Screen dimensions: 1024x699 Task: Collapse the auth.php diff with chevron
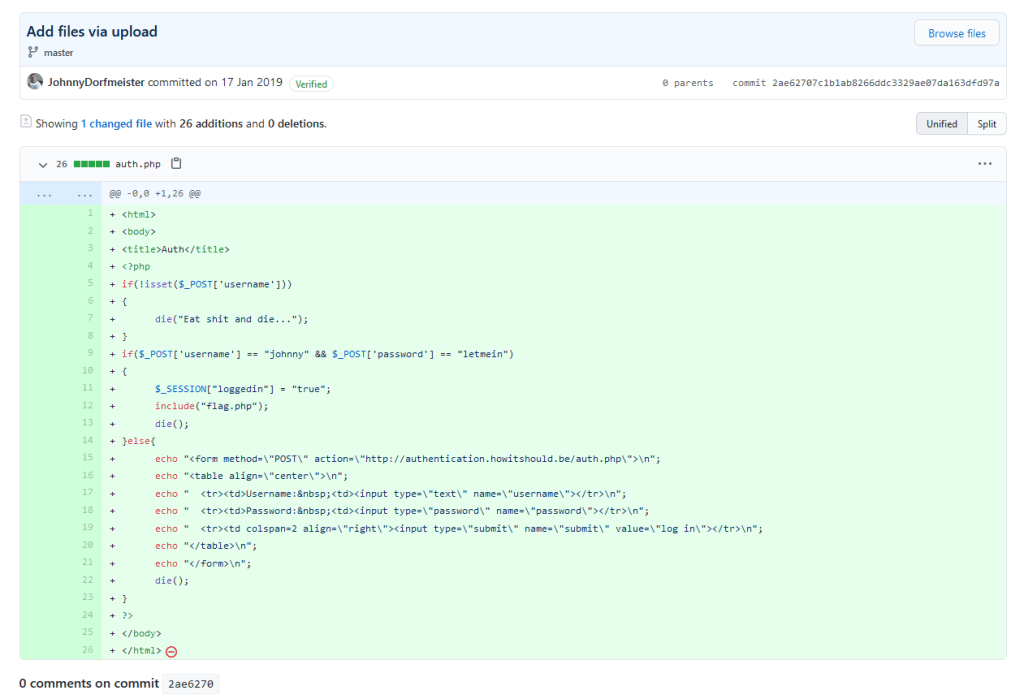[x=43, y=164]
